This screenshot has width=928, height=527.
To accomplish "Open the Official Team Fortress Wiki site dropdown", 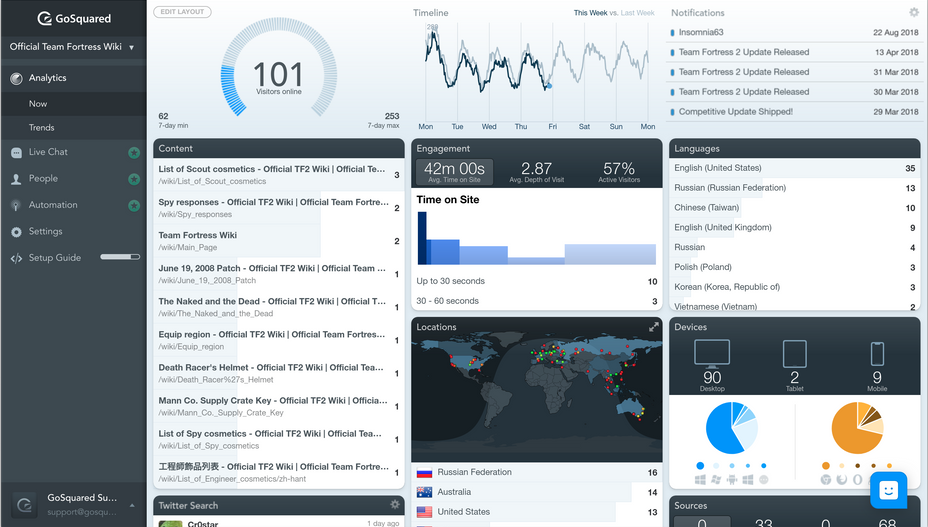I will click(72, 47).
